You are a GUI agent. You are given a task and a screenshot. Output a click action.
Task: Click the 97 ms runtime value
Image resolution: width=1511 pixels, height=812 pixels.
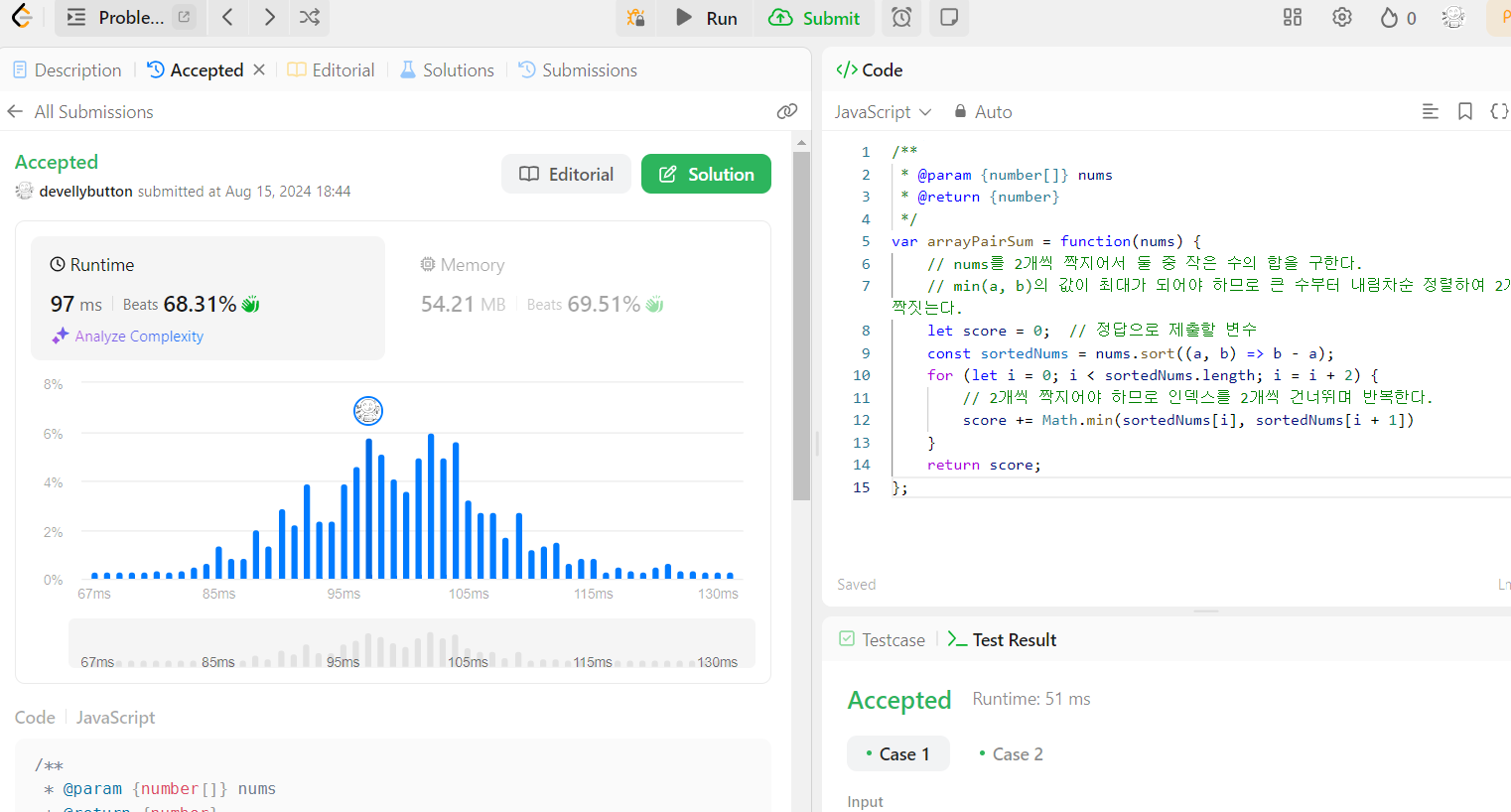[76, 304]
